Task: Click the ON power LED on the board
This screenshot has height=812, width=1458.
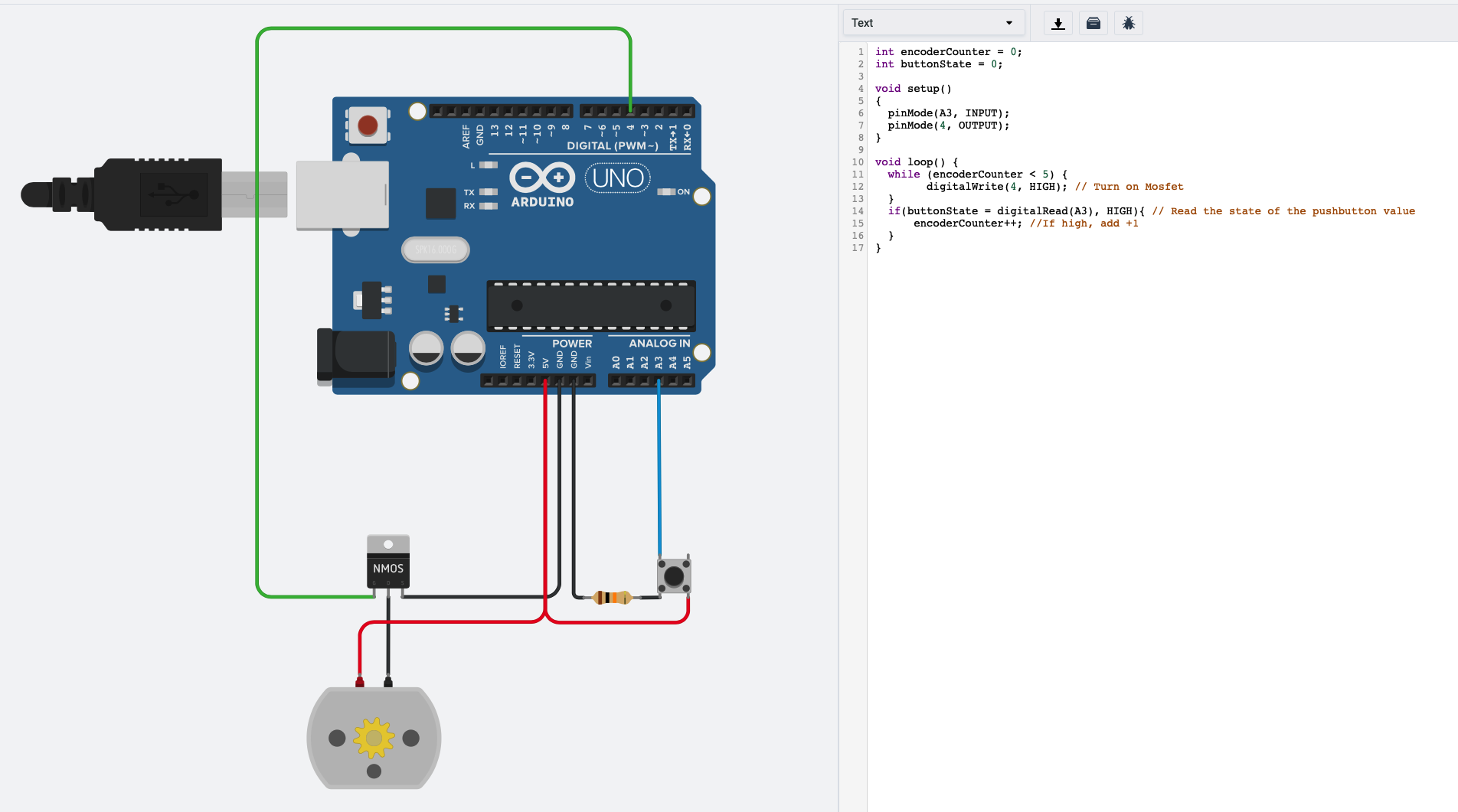Action: (x=665, y=191)
